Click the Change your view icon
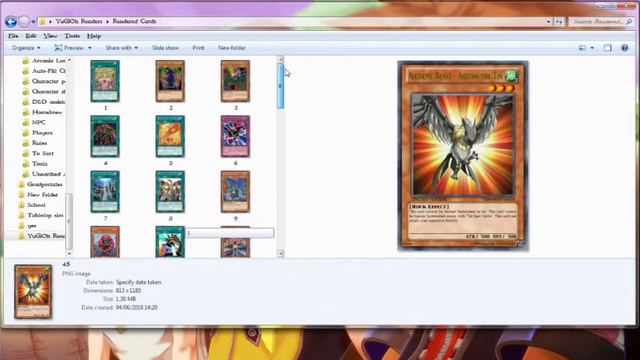The image size is (640, 360). 582,48
